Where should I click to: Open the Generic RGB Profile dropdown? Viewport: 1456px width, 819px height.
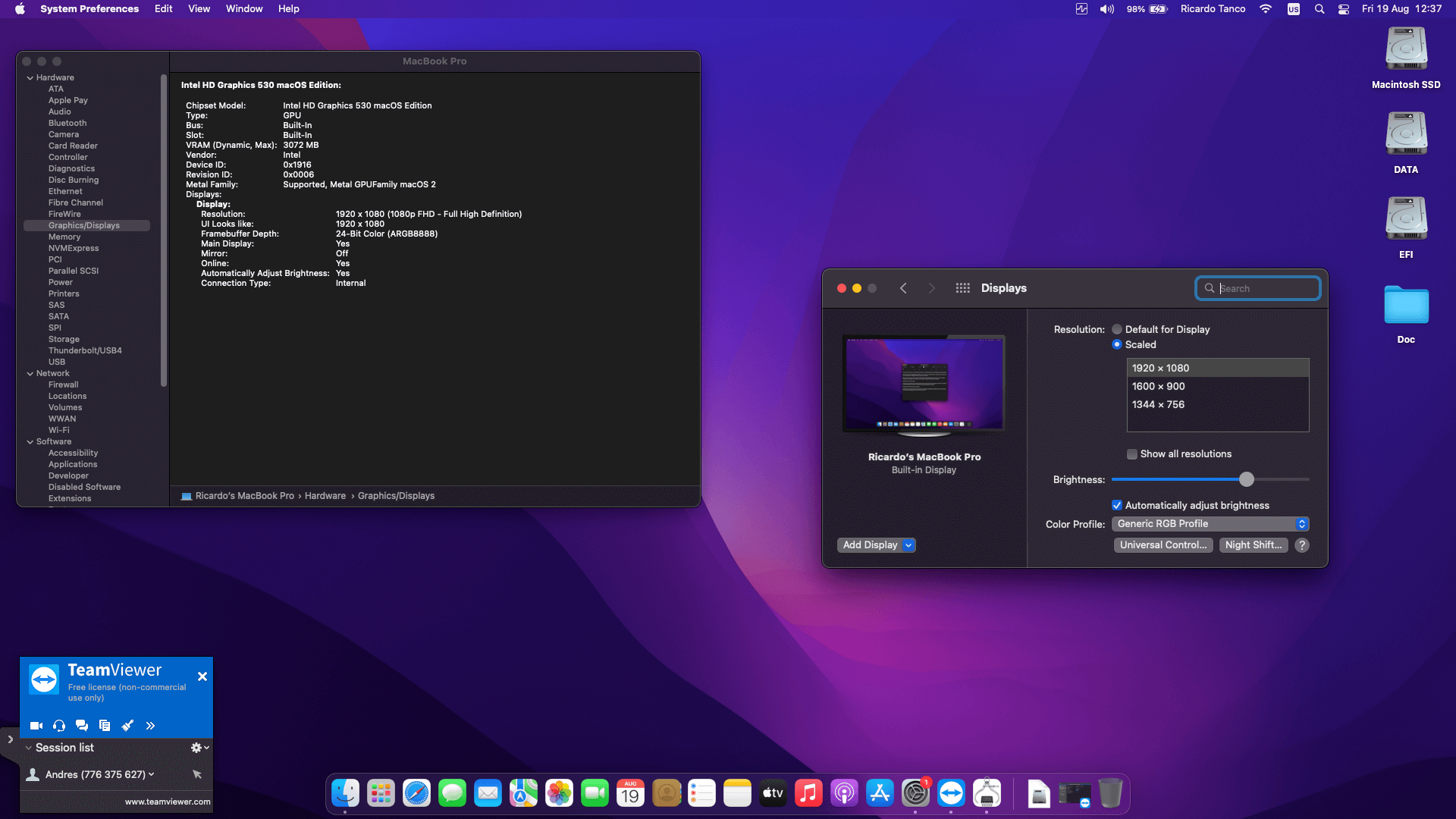tap(1210, 523)
